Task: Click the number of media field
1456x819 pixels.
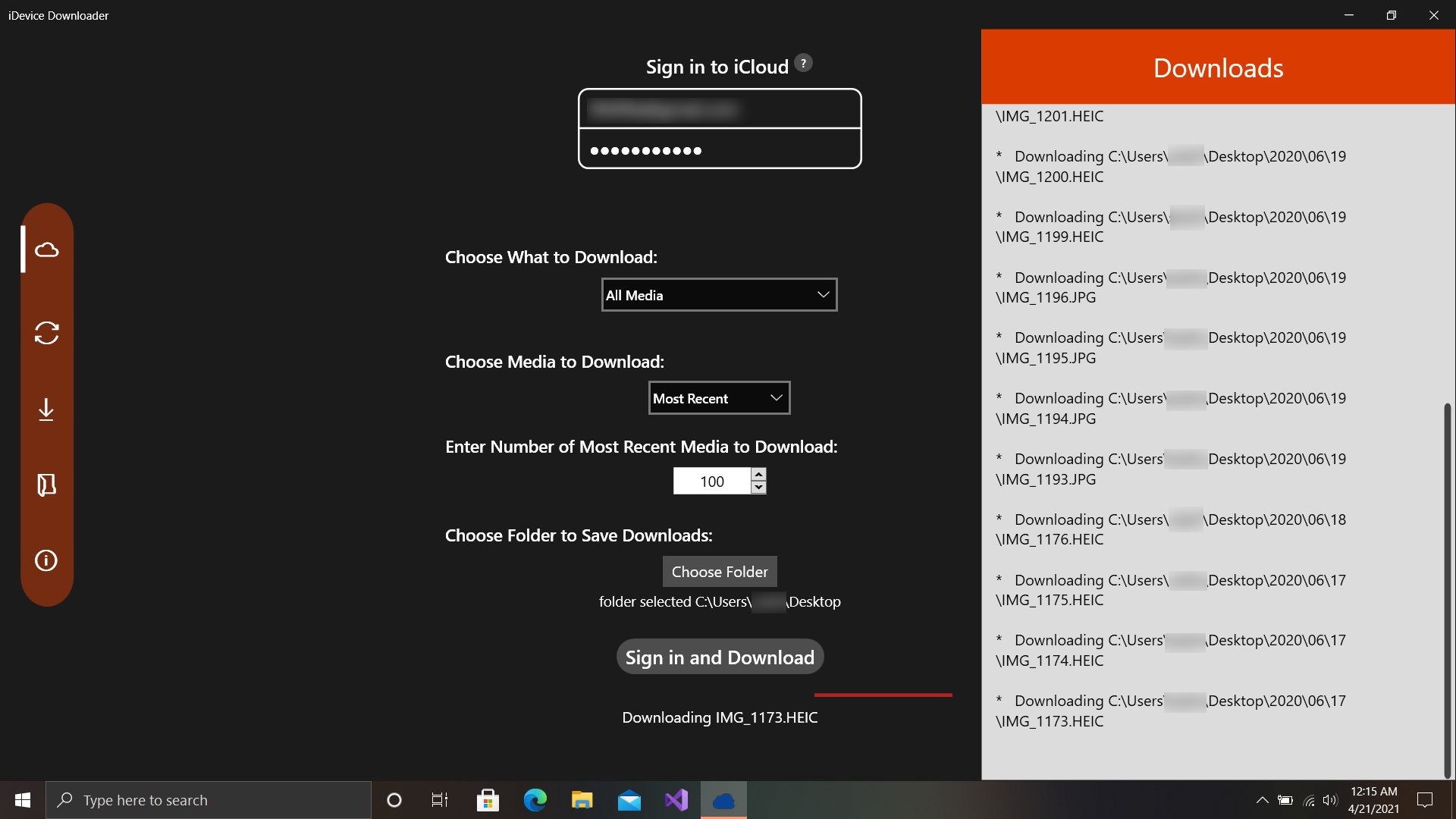Action: coord(711,482)
